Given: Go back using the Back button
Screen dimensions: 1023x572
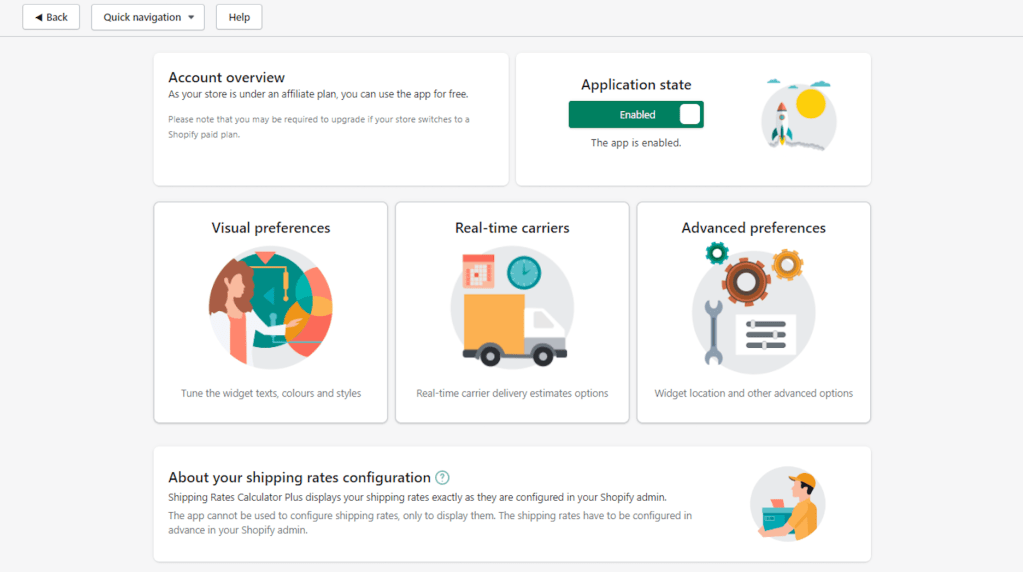Looking at the screenshot, I should pos(51,17).
